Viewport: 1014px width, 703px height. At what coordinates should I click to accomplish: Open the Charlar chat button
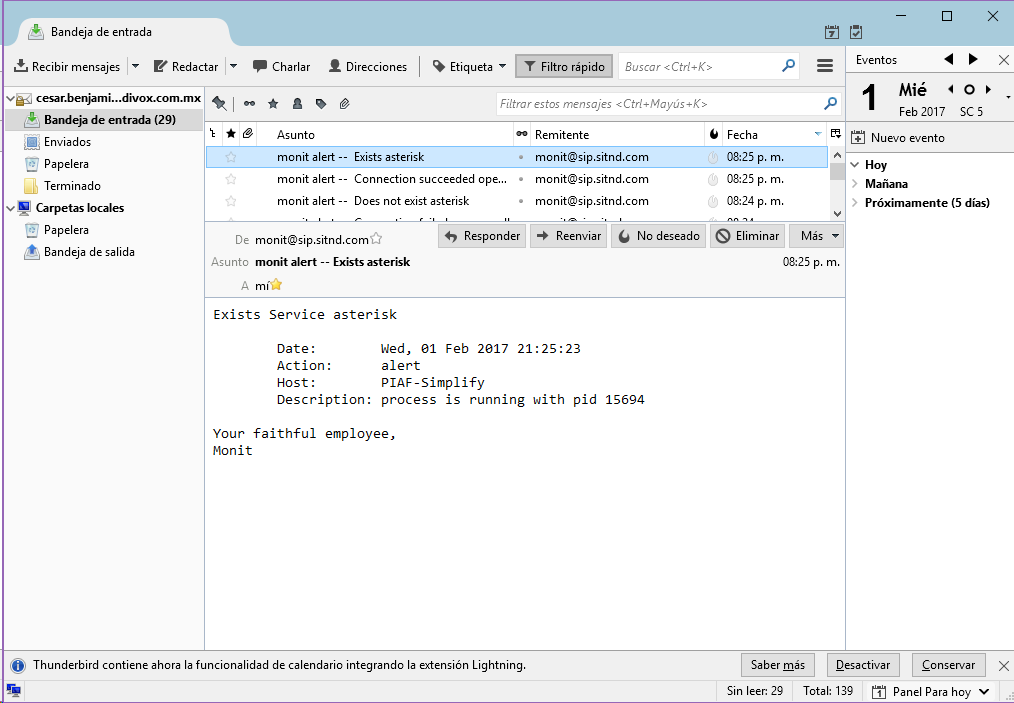point(281,67)
